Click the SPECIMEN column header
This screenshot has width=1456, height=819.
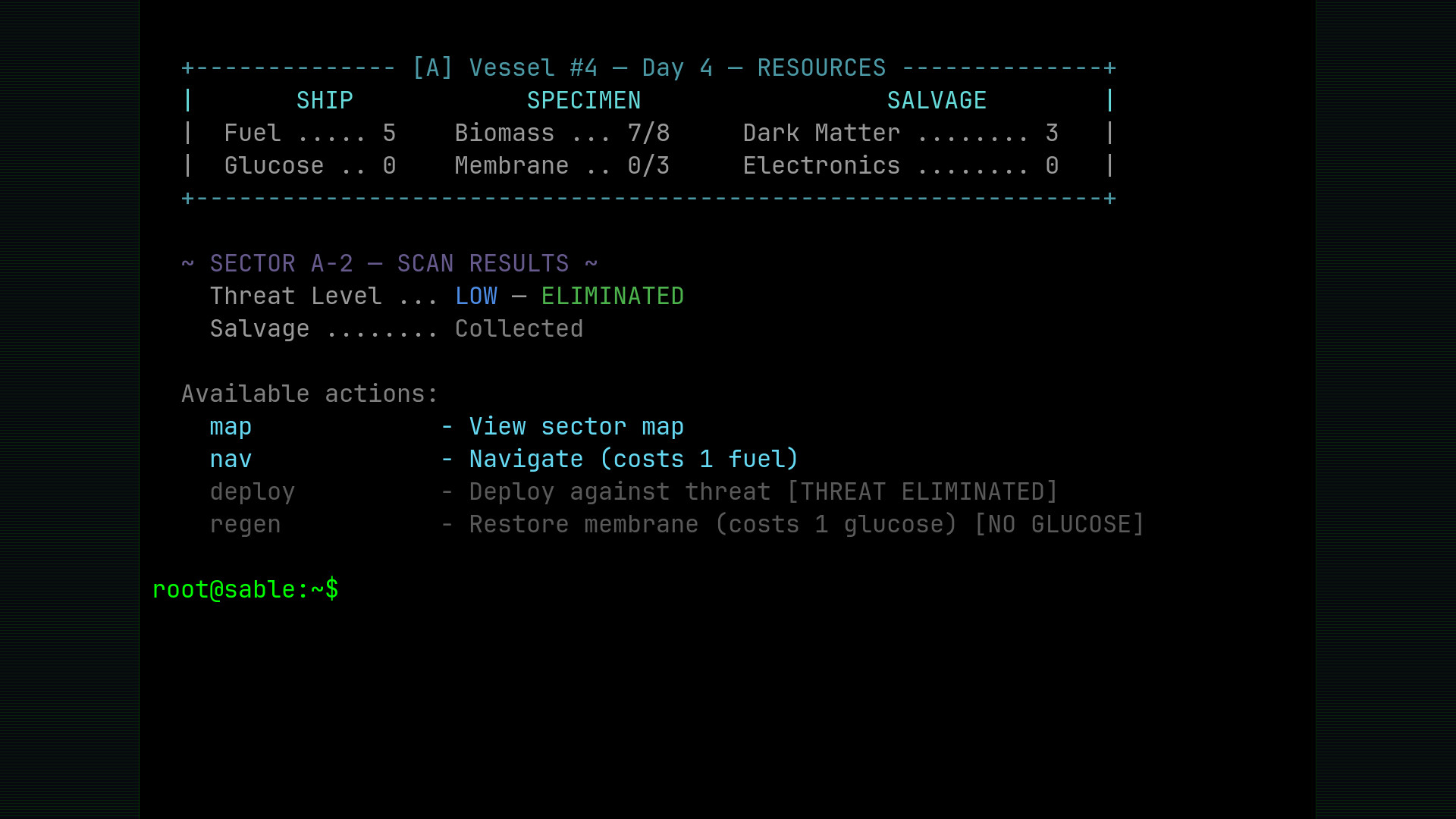coord(584,99)
